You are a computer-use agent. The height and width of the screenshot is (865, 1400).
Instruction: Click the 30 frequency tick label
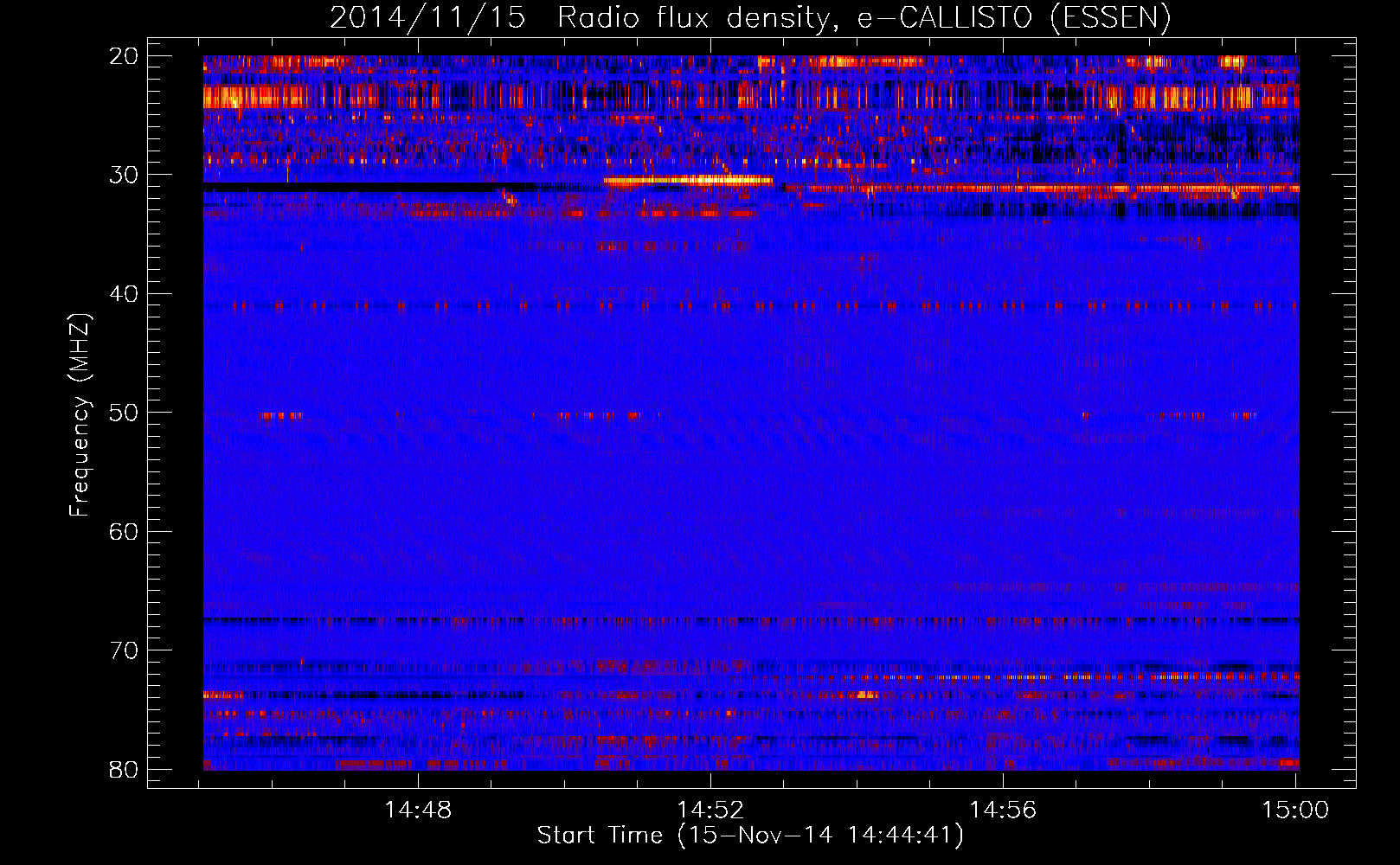coord(125,175)
